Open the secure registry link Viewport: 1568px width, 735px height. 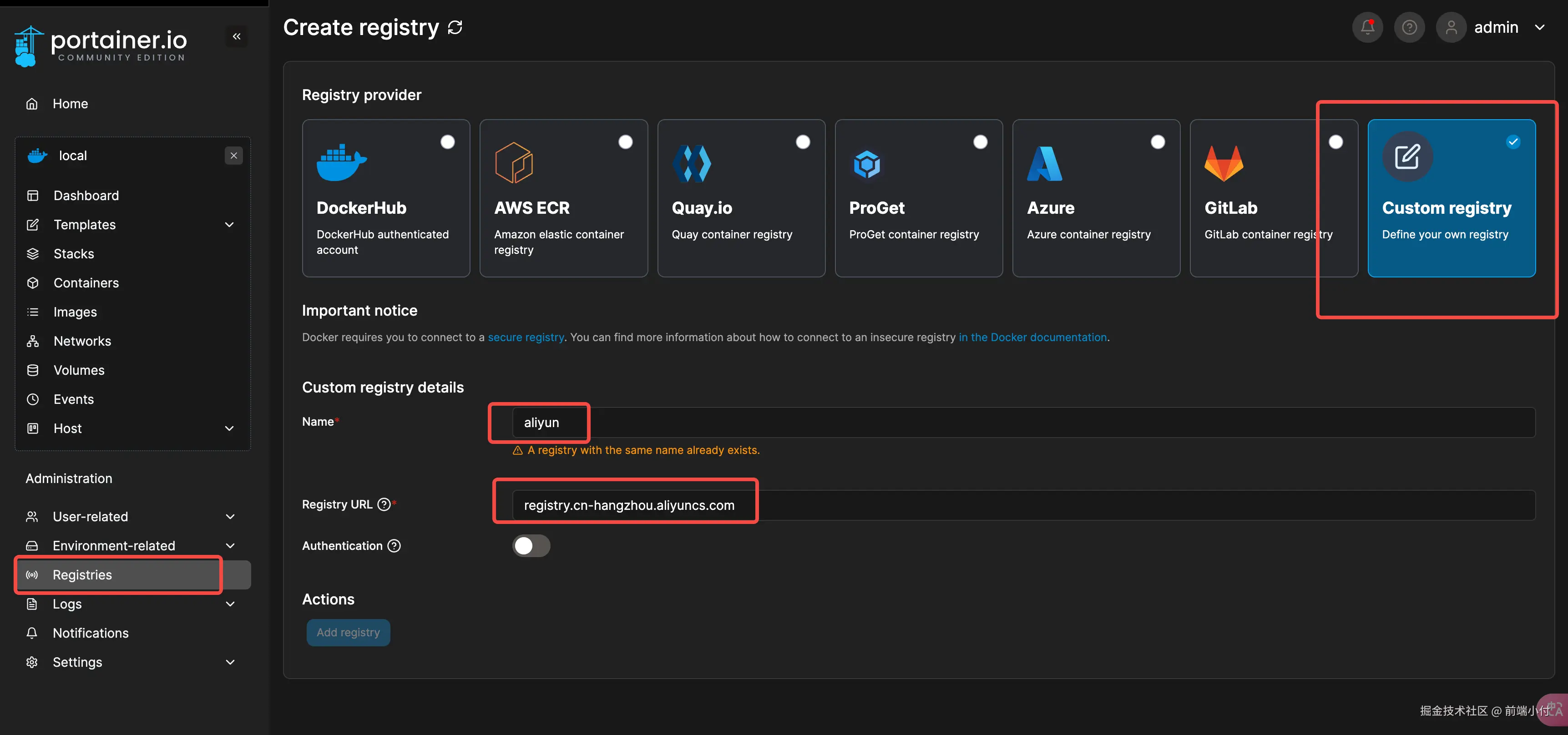[526, 337]
